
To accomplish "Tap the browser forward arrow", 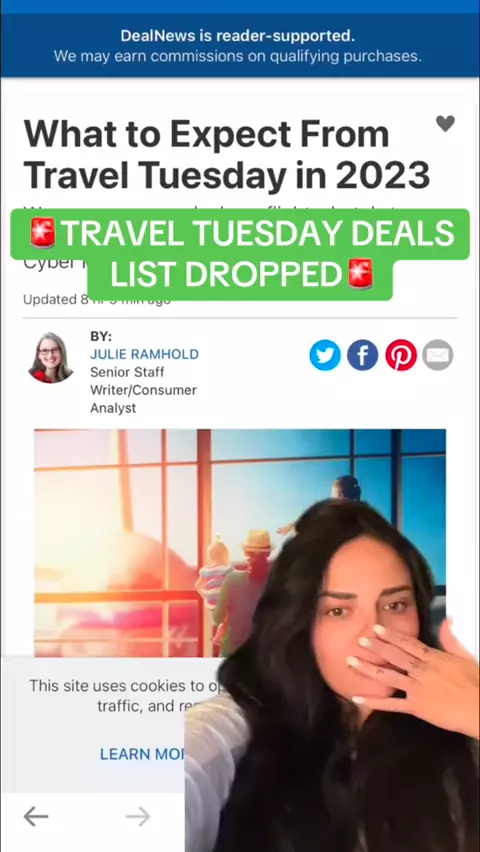I will (138, 816).
